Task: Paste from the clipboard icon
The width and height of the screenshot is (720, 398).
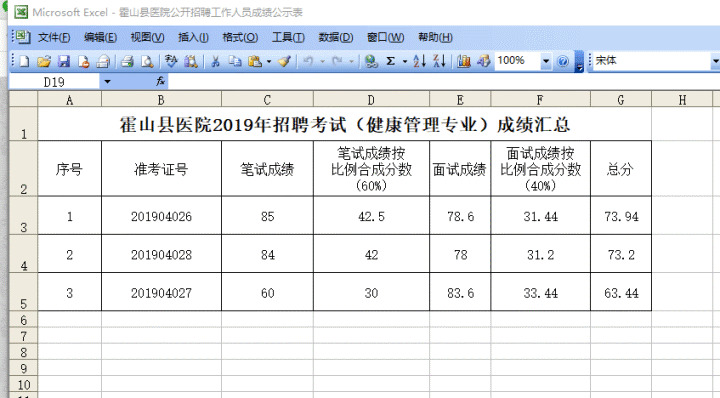Action: 254,61
